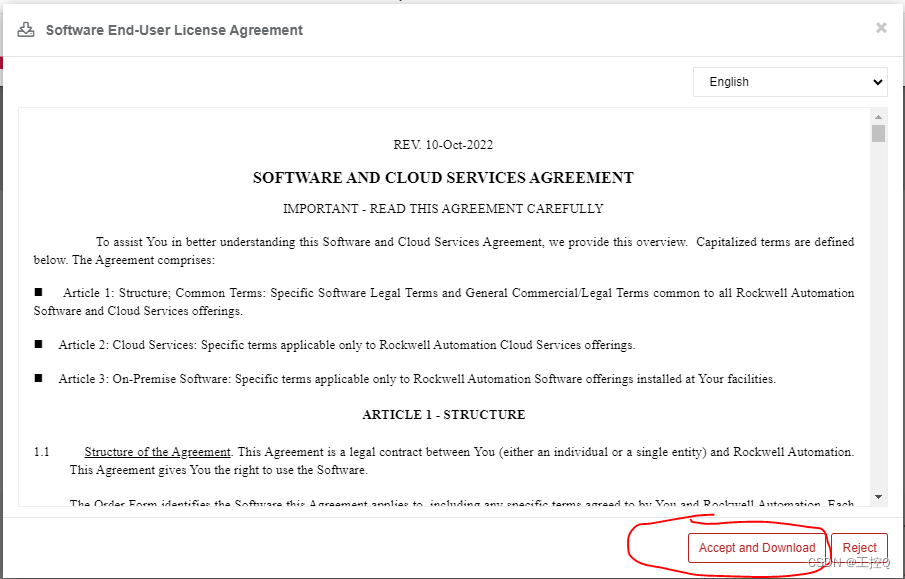Click the 'Article 2: Cloud Services' bullet line
The image size is (905, 579).
tap(335, 345)
